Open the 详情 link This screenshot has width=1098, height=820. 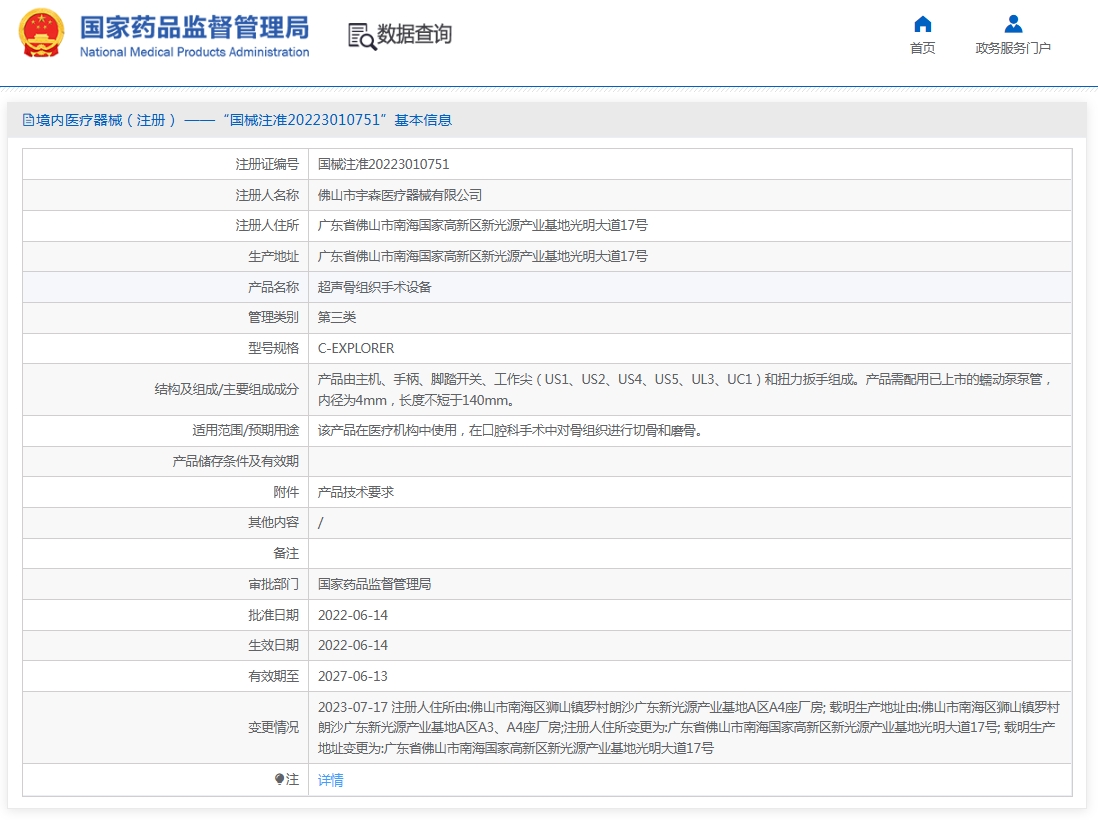(331, 779)
